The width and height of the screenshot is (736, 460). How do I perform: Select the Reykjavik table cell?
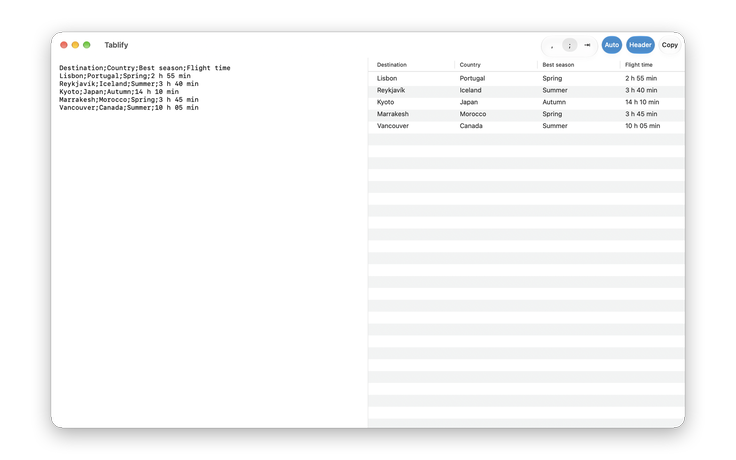point(391,90)
